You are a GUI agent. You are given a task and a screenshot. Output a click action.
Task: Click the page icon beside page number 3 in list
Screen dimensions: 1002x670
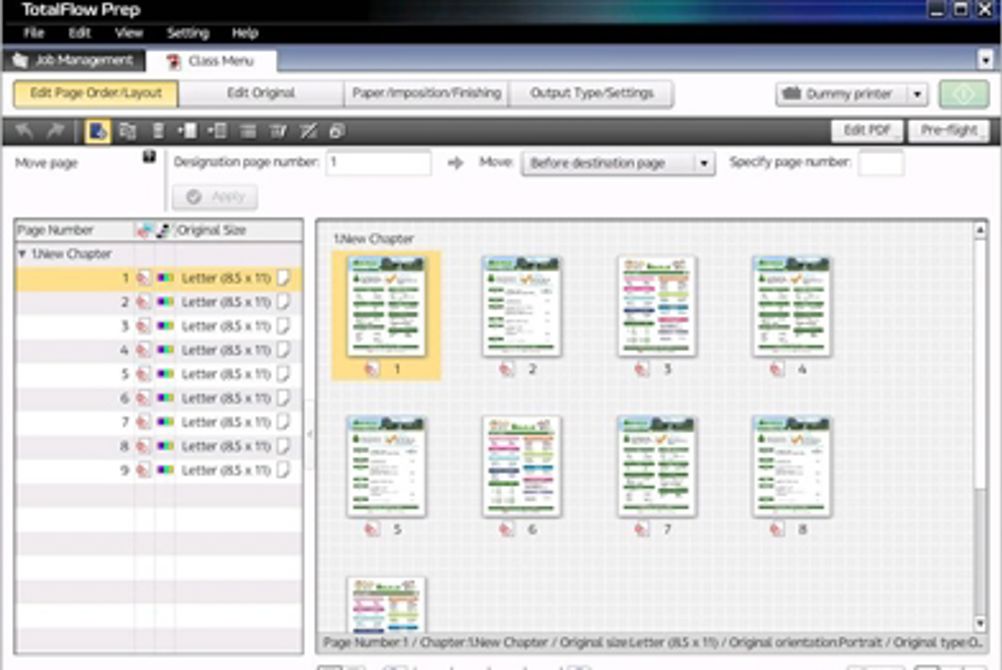[143, 326]
